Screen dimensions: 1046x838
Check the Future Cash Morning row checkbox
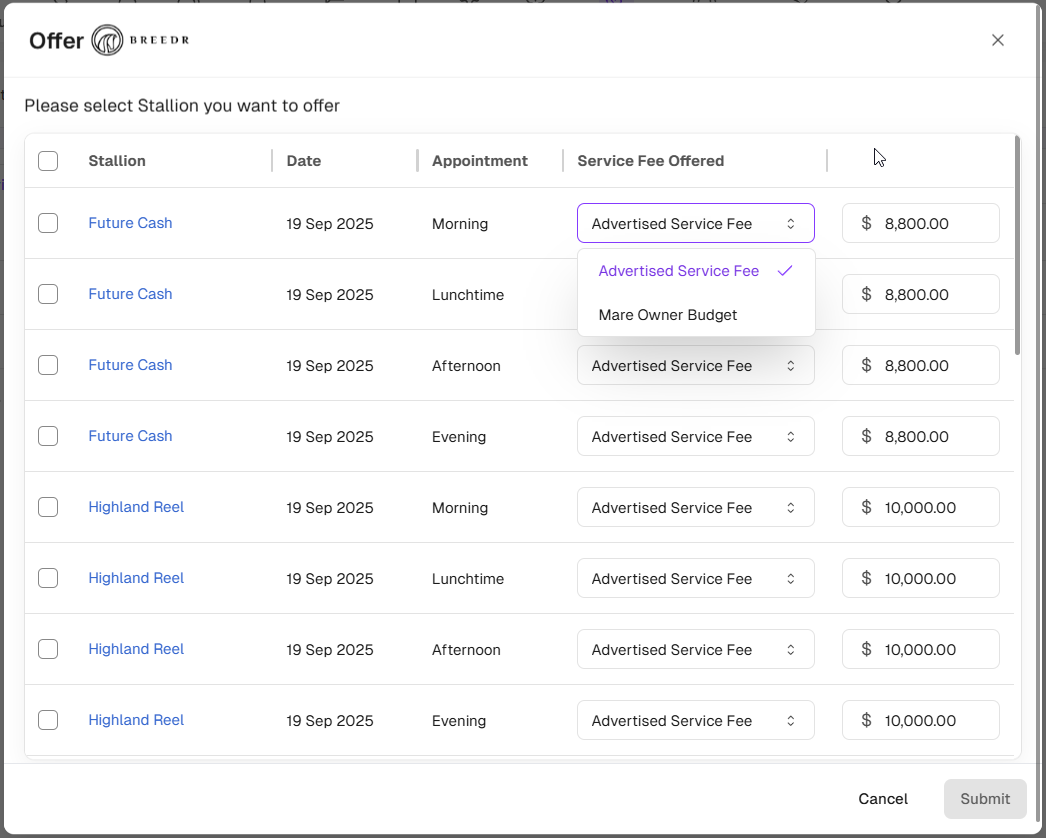[48, 223]
